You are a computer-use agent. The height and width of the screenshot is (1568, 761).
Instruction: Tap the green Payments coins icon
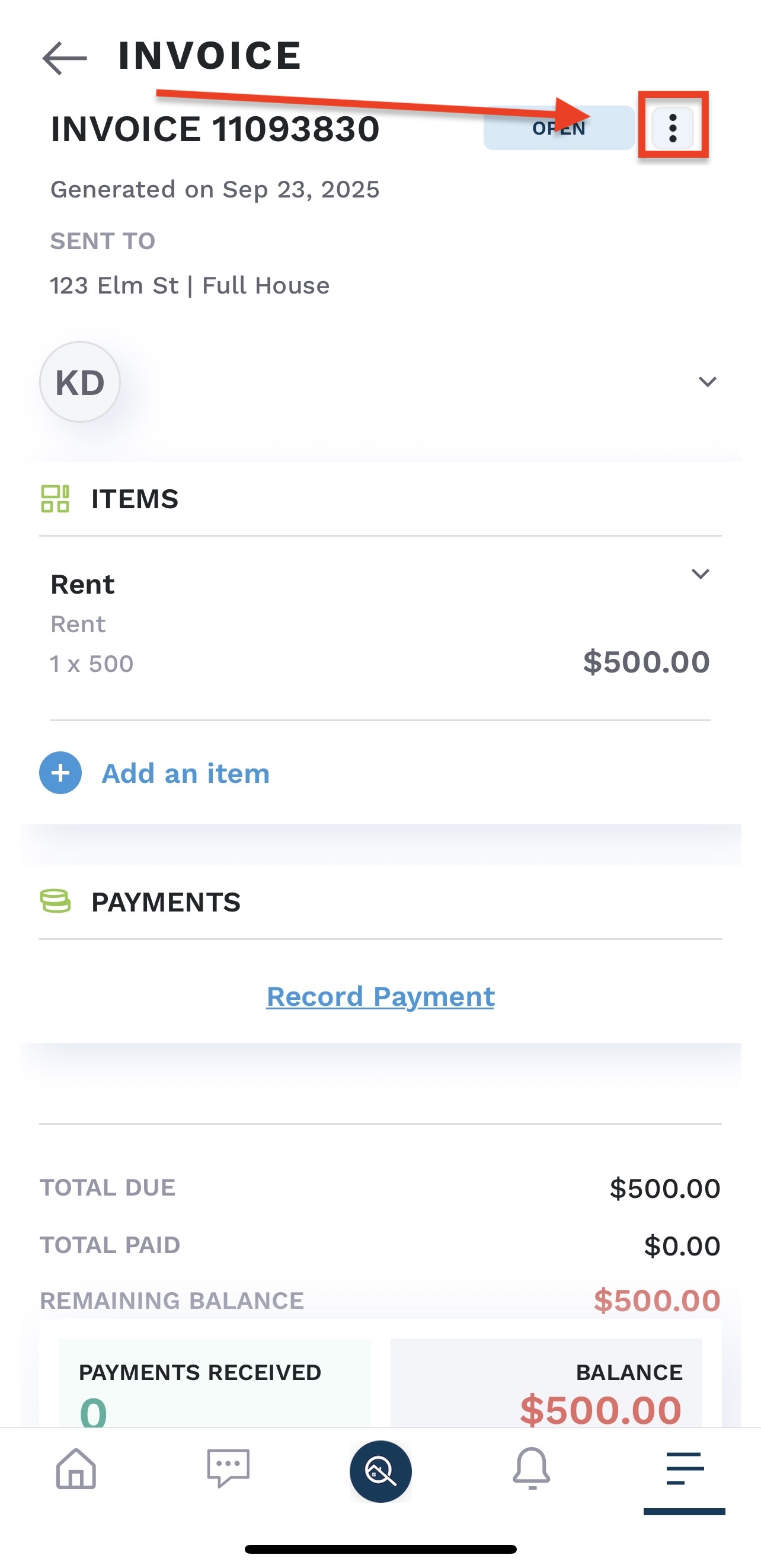coord(55,901)
